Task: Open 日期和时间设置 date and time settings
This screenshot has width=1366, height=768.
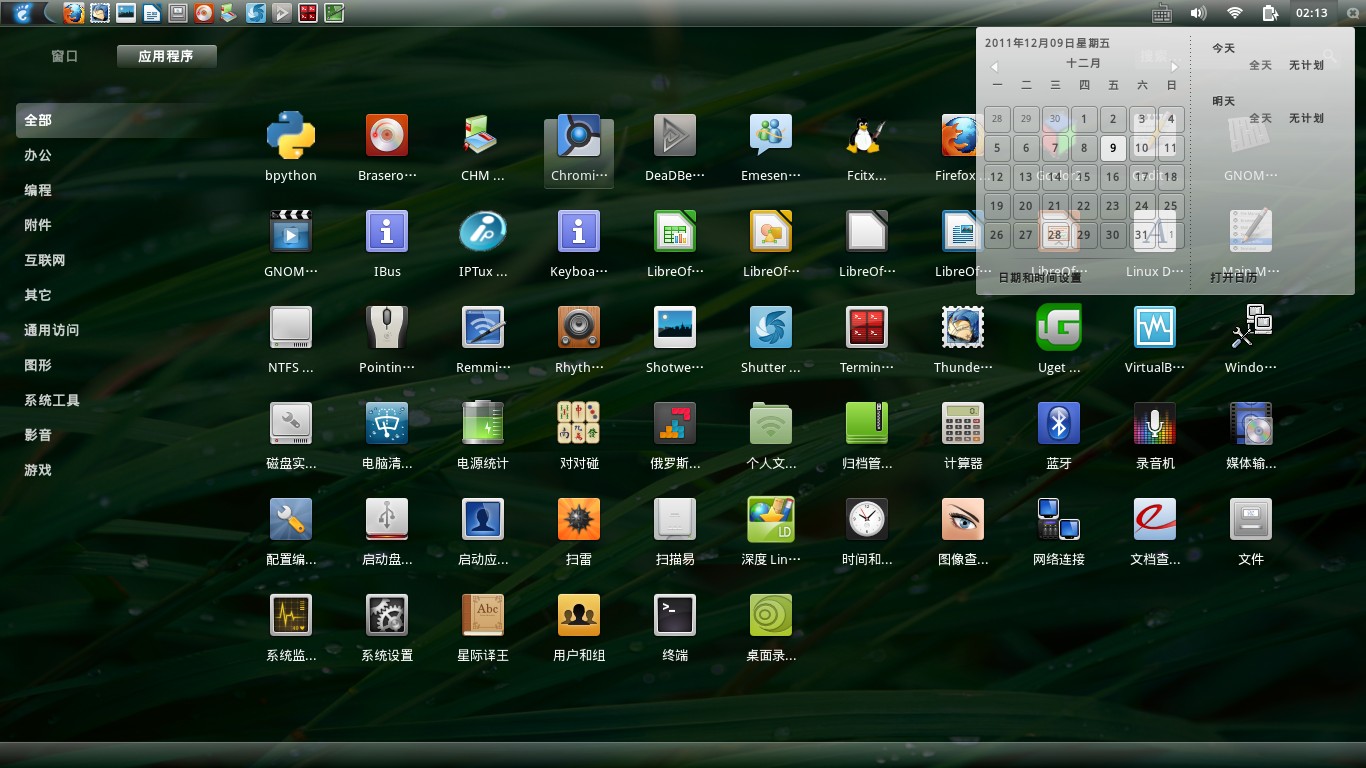Action: 1040,277
